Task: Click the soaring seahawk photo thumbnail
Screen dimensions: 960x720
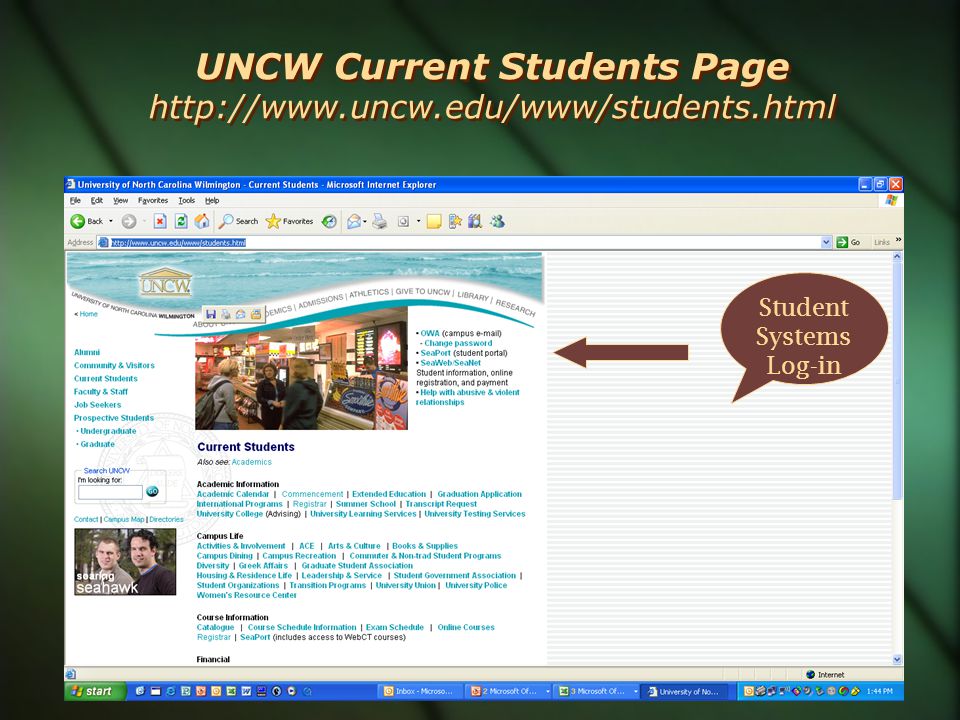Action: tap(125, 561)
